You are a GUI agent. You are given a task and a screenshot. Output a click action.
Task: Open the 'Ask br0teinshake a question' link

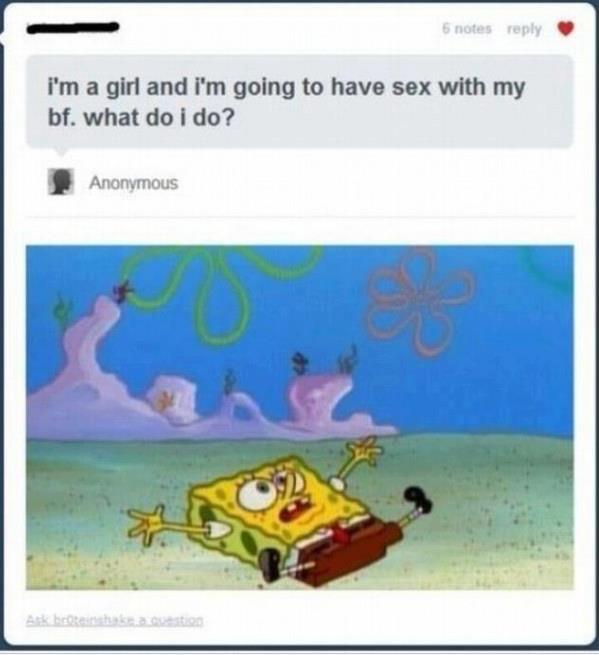pos(114,619)
